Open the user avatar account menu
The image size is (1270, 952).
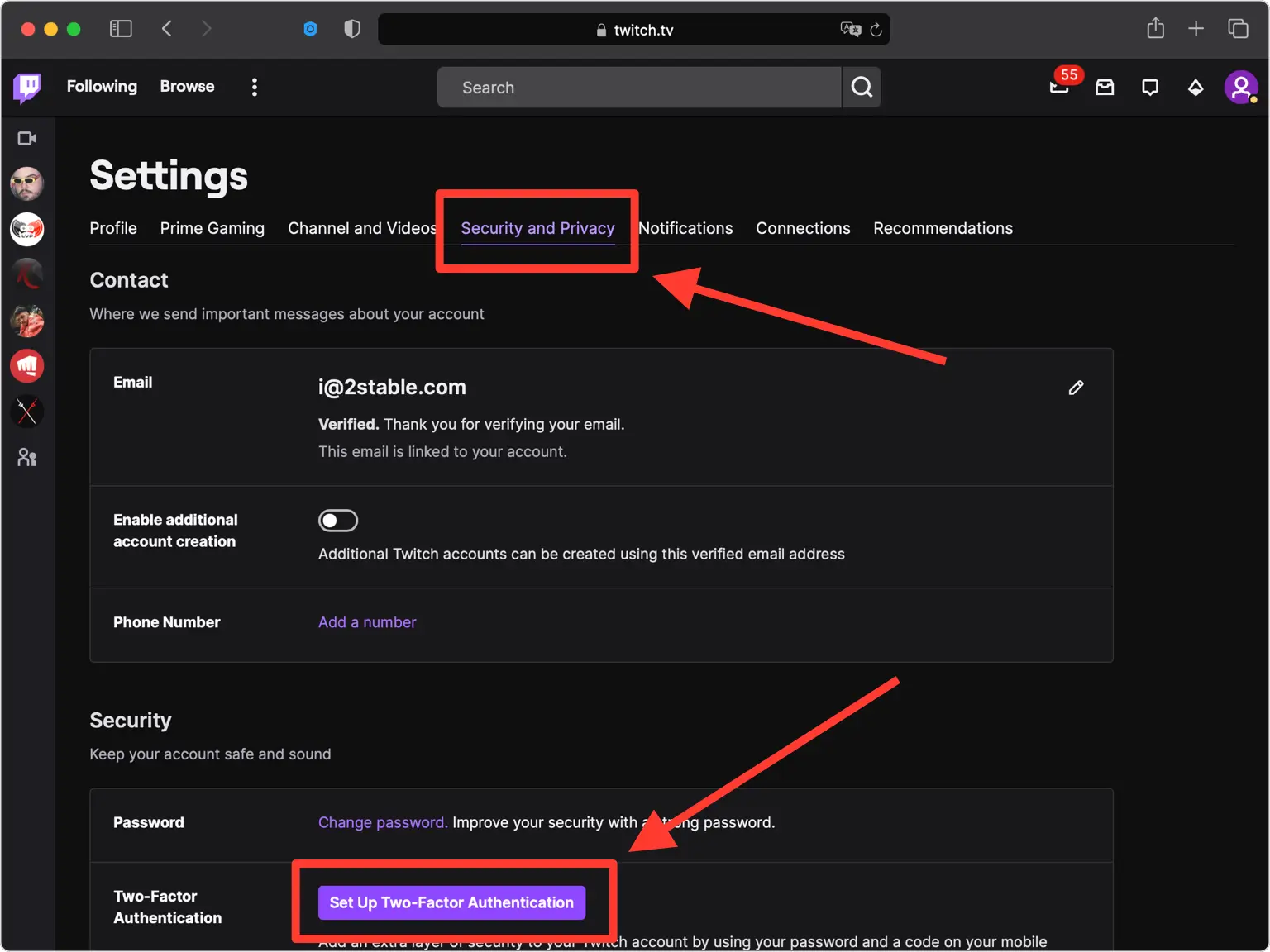point(1241,87)
